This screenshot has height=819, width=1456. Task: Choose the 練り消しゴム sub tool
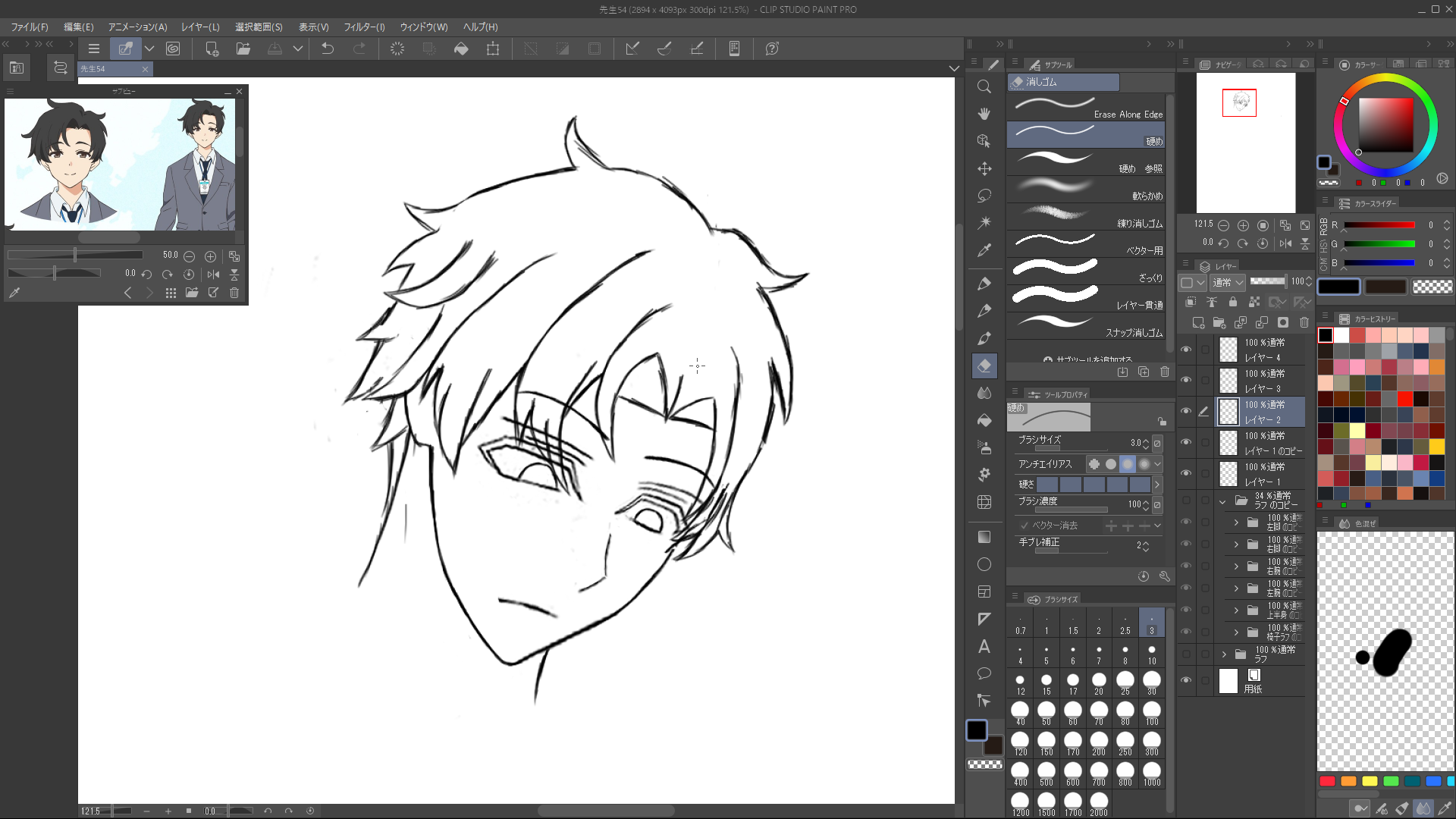point(1086,216)
